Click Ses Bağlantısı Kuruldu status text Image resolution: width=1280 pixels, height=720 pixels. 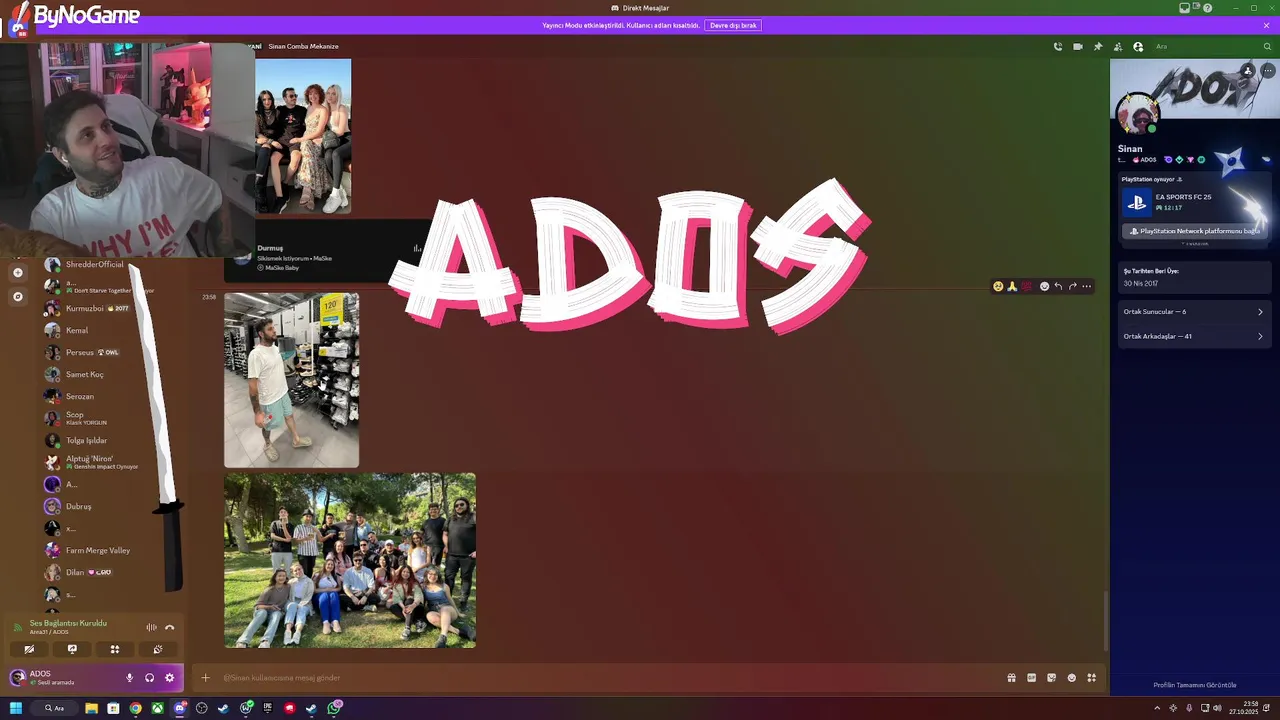68,623
